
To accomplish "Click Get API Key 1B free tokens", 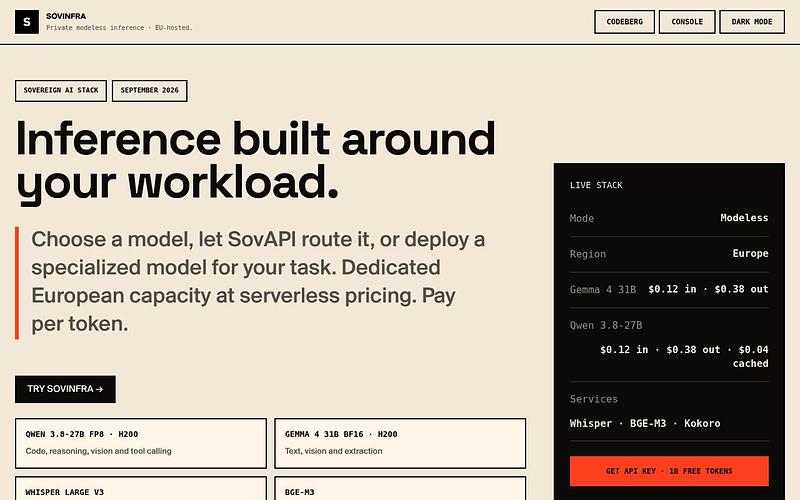I will pyautogui.click(x=669, y=471).
